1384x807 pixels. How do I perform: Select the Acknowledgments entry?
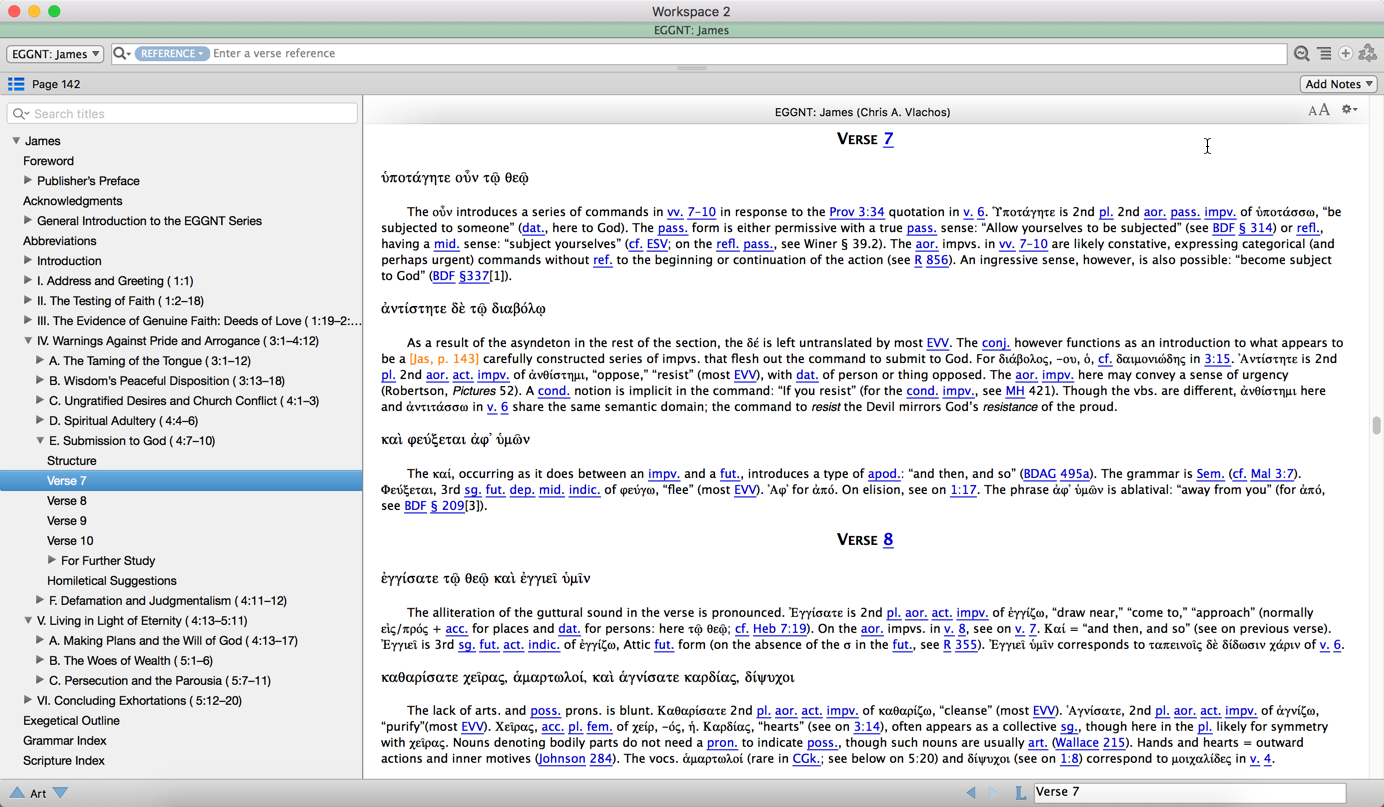pyautogui.click(x=72, y=201)
